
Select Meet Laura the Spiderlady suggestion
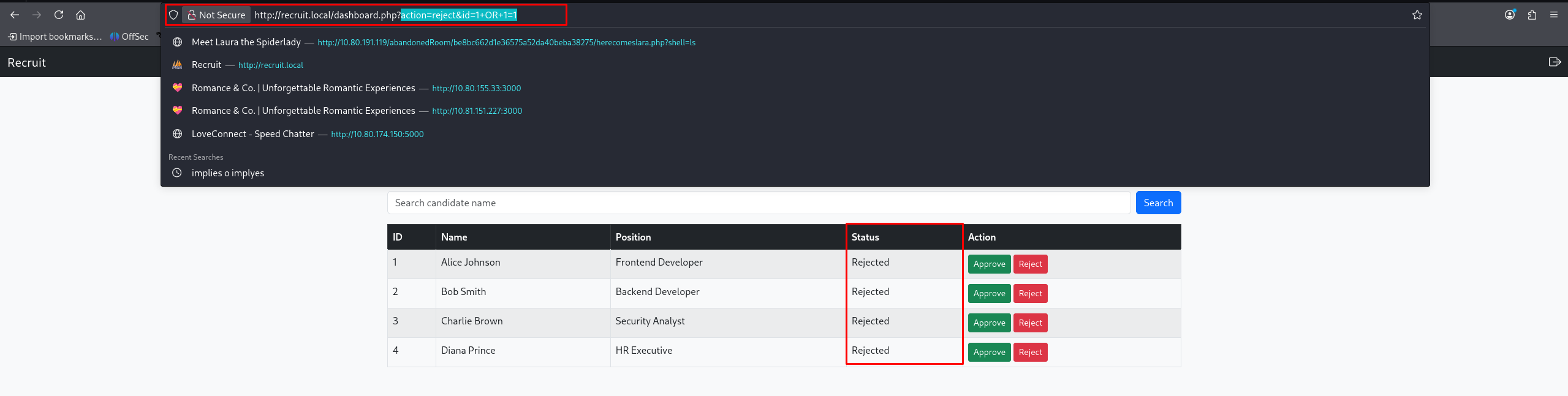[x=246, y=42]
